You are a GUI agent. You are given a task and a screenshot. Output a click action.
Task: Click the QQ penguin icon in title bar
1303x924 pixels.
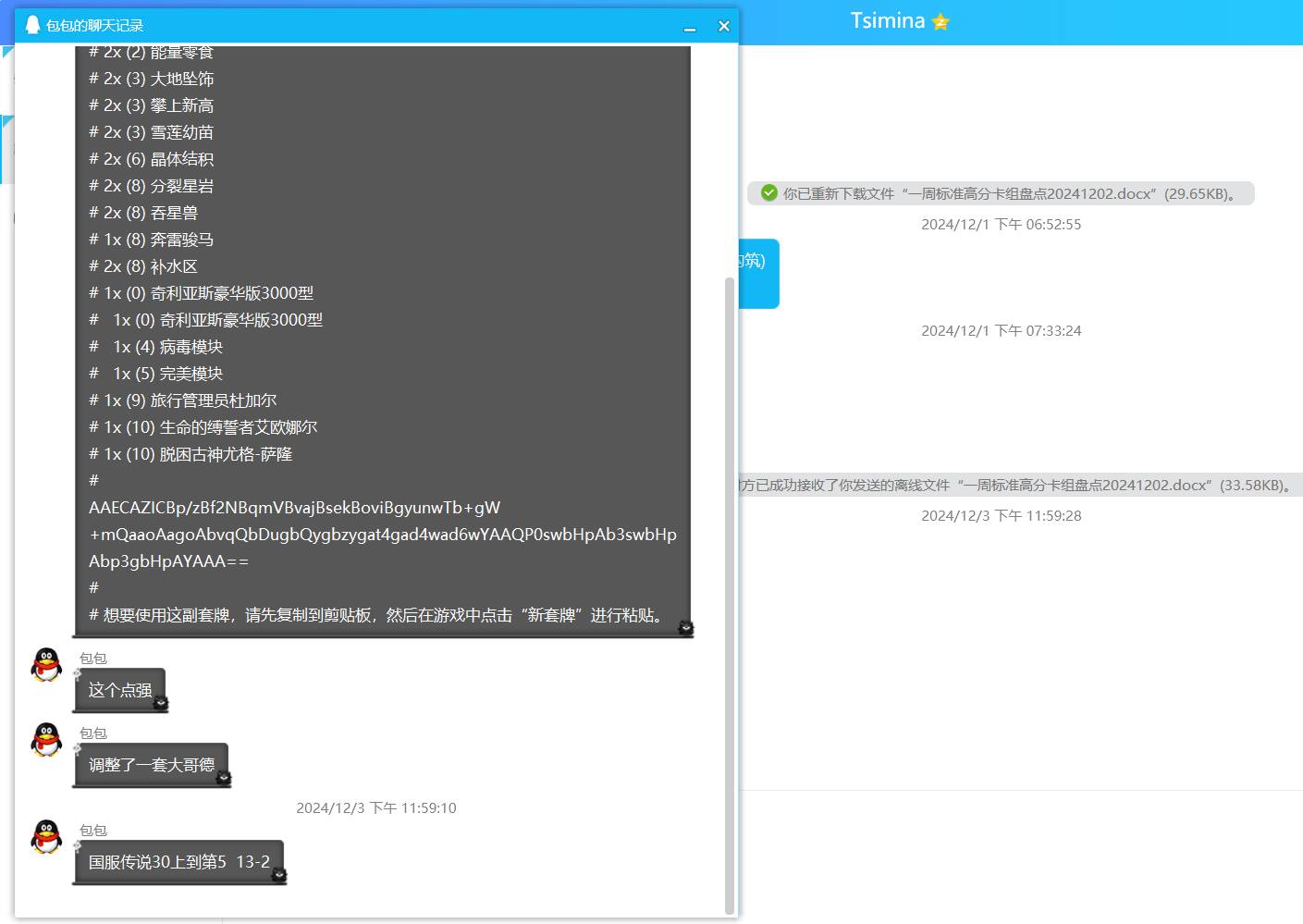pyautogui.click(x=32, y=25)
